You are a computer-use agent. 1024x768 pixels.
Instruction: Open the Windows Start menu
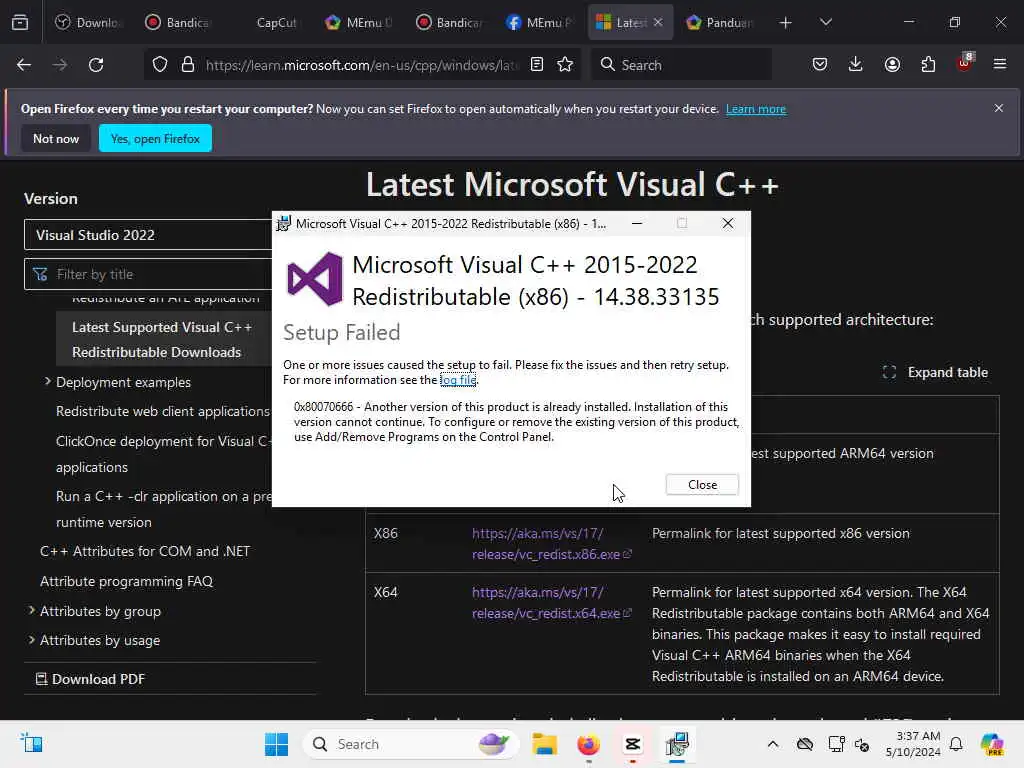[x=276, y=744]
